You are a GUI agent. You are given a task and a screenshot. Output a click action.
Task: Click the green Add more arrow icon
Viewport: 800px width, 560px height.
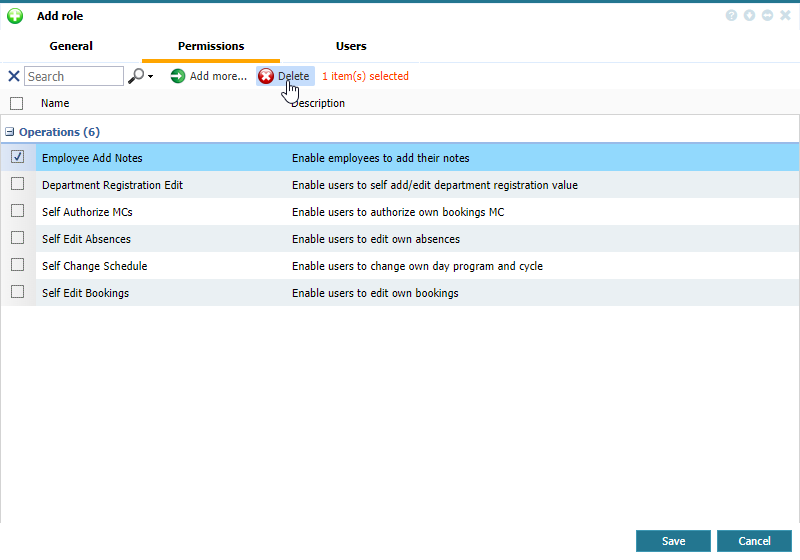(x=178, y=76)
